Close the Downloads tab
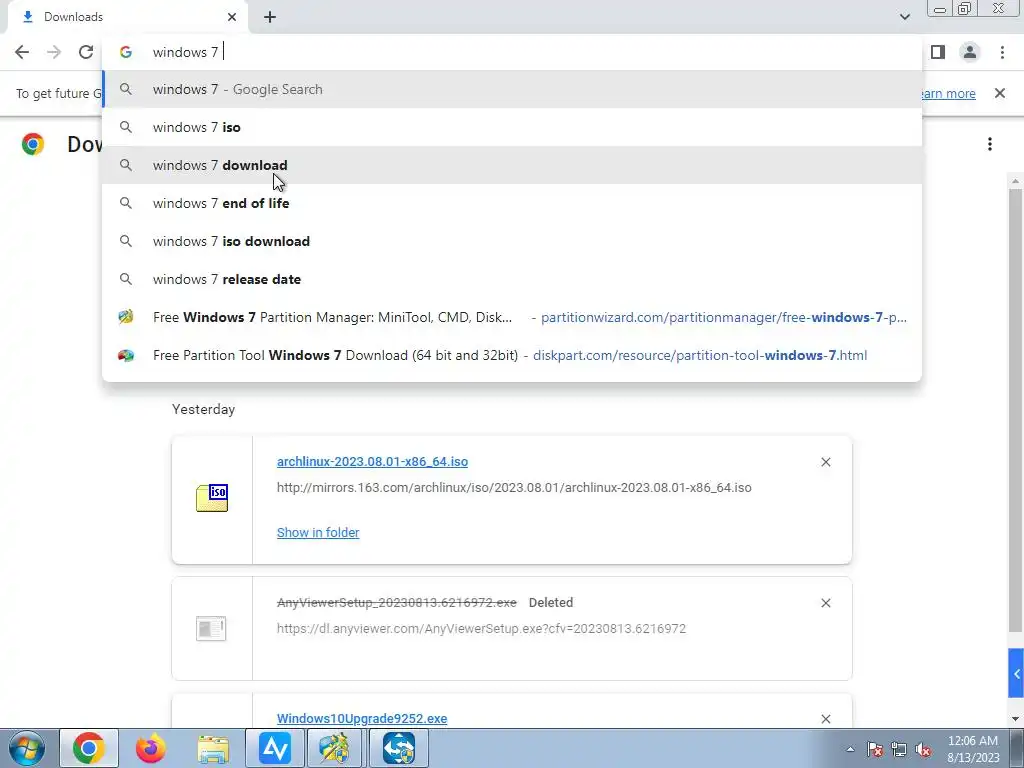The height and width of the screenshot is (768, 1024). point(232,17)
